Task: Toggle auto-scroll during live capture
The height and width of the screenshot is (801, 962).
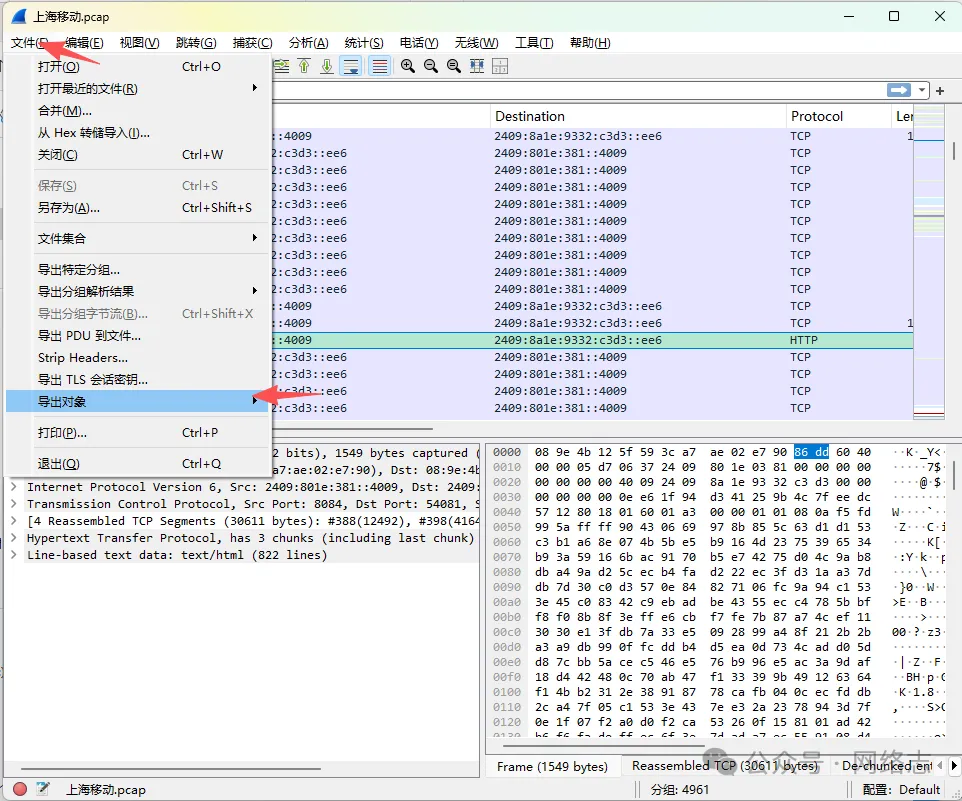Action: [351, 66]
